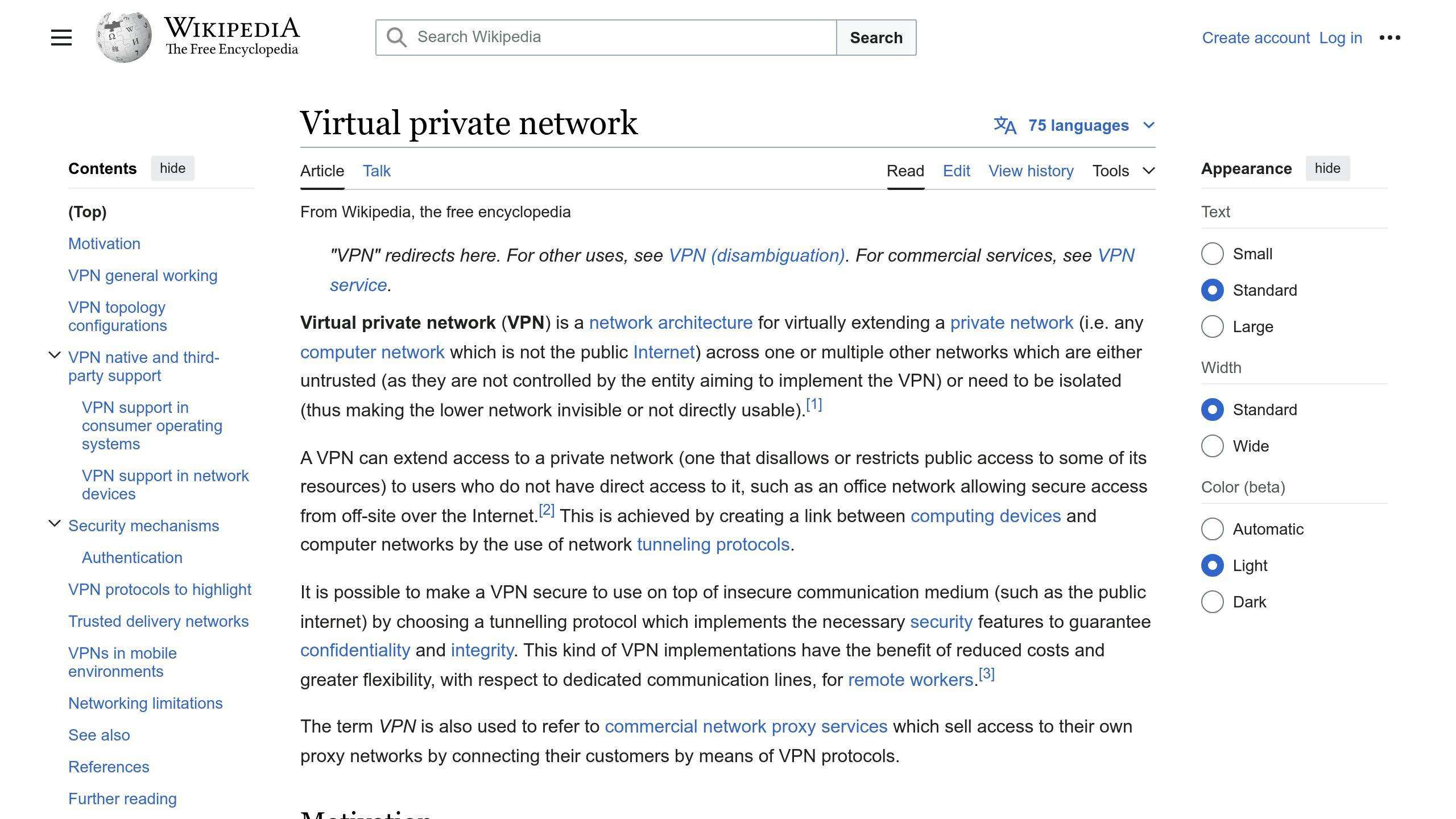1456x819 pixels.
Task: Jump to Networking limitations section
Action: click(x=146, y=703)
